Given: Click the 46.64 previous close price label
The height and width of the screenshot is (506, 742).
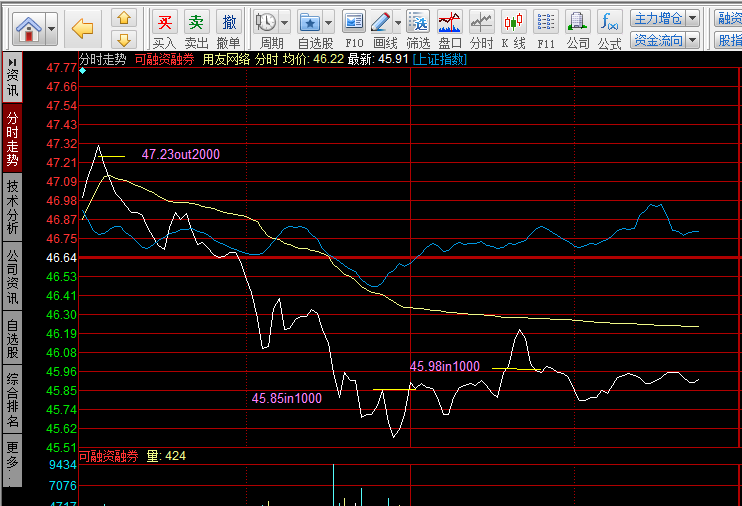Looking at the screenshot, I should pos(62,257).
